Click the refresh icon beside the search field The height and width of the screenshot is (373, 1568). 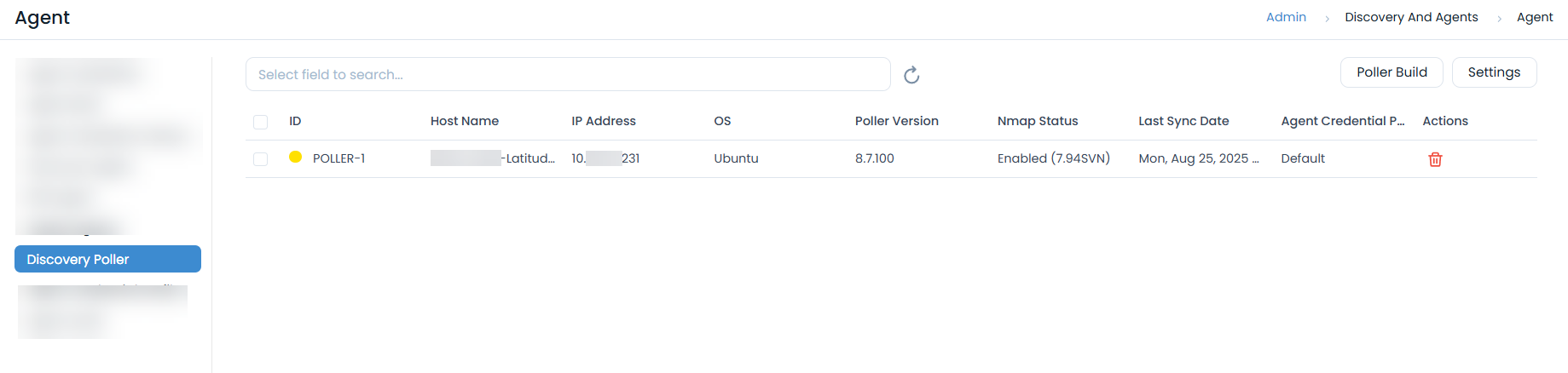[911, 75]
